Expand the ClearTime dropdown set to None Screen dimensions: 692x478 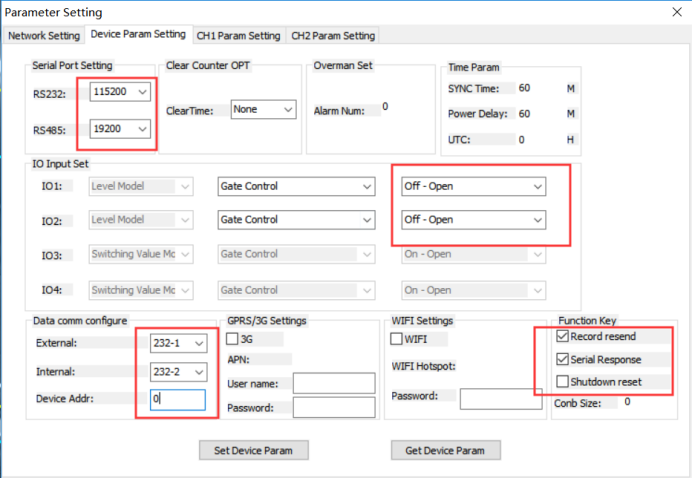(263, 109)
